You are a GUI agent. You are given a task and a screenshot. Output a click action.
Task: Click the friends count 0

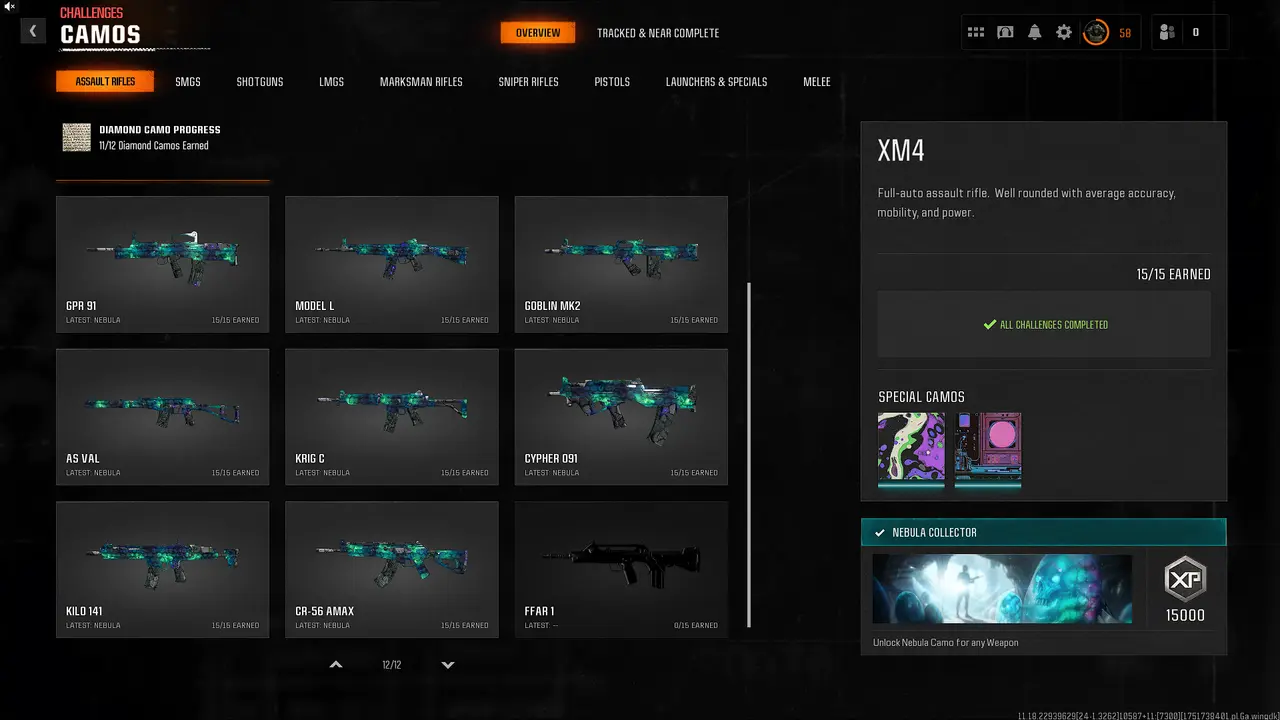(x=1195, y=33)
